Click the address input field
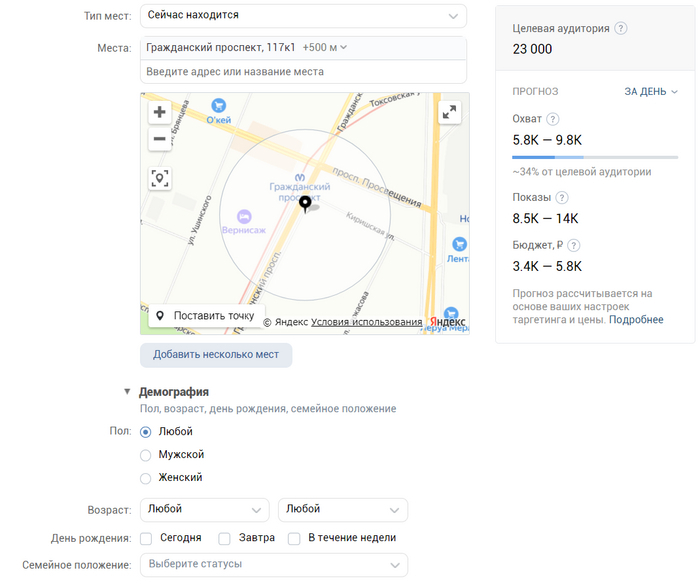700x585 pixels. click(303, 72)
